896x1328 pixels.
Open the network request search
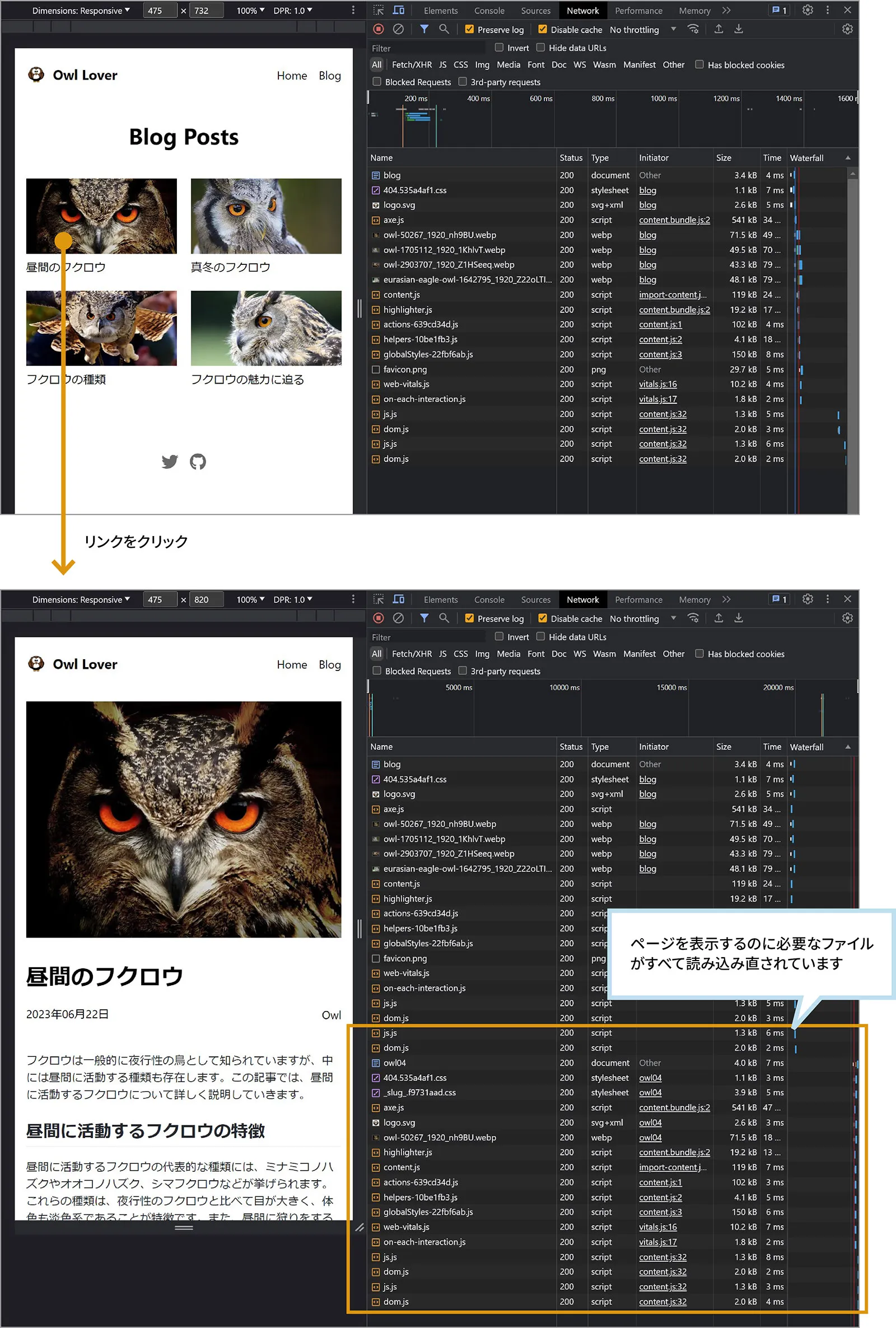(445, 29)
